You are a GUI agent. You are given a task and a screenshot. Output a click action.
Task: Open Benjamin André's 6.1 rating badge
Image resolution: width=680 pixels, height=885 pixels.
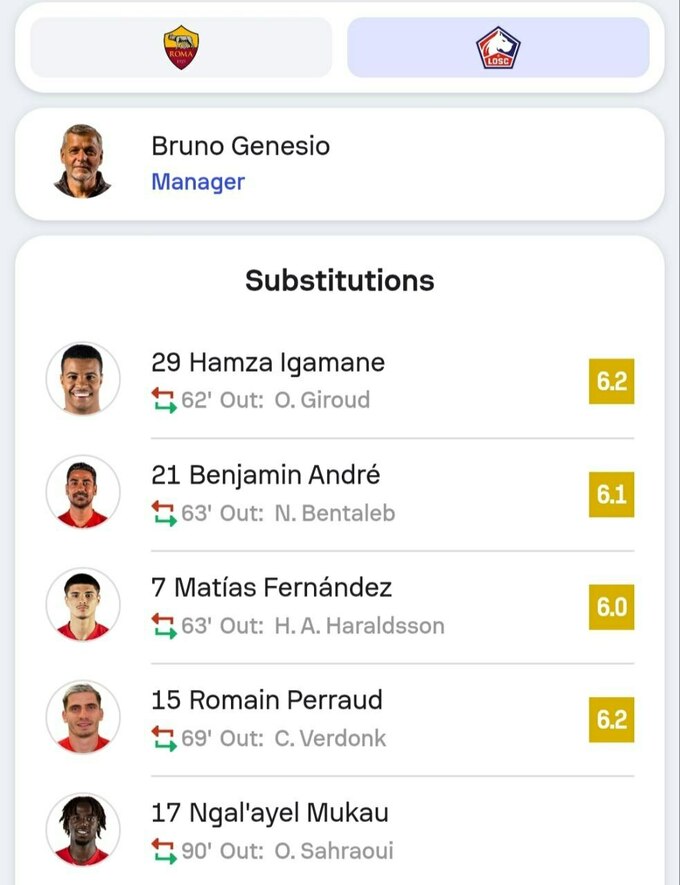611,494
